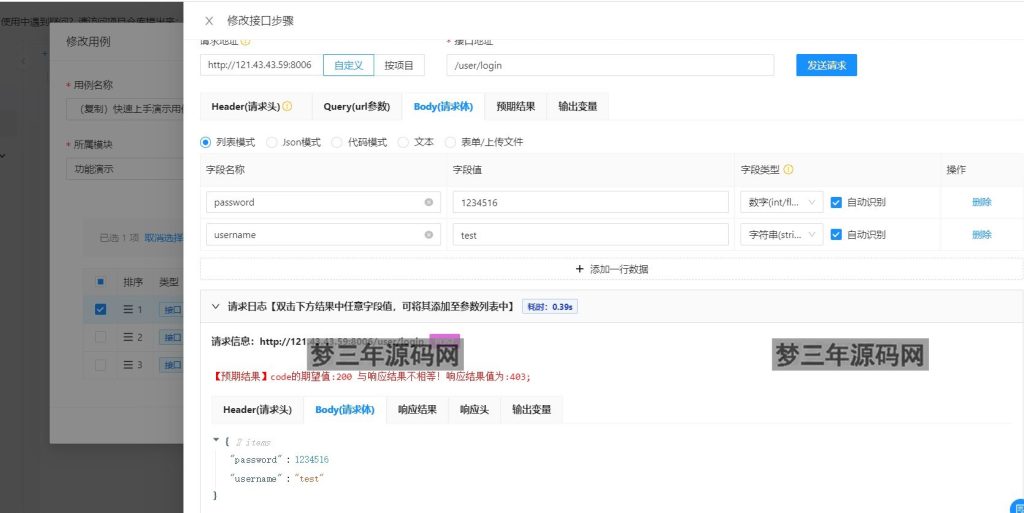Switch to Header(请求头) tab in request log
Screen dimensions: 1024x513
click(x=257, y=410)
